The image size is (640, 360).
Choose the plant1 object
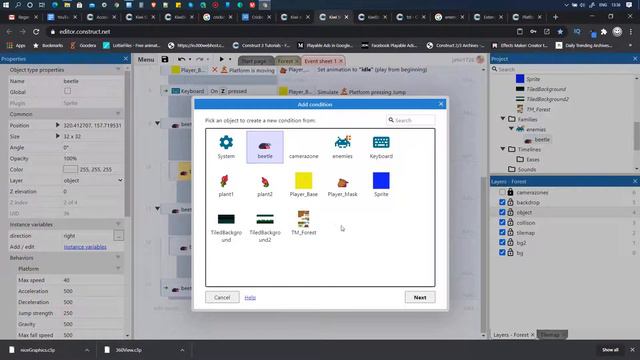point(226,185)
